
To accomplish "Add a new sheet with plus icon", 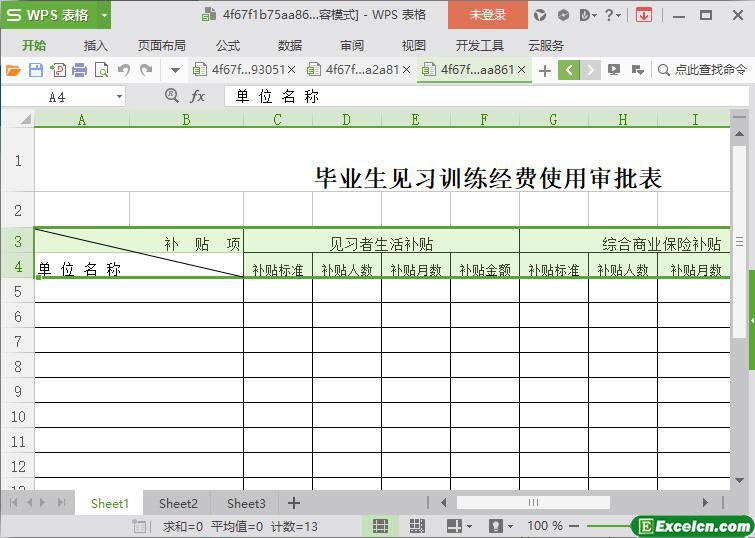I will (x=294, y=503).
